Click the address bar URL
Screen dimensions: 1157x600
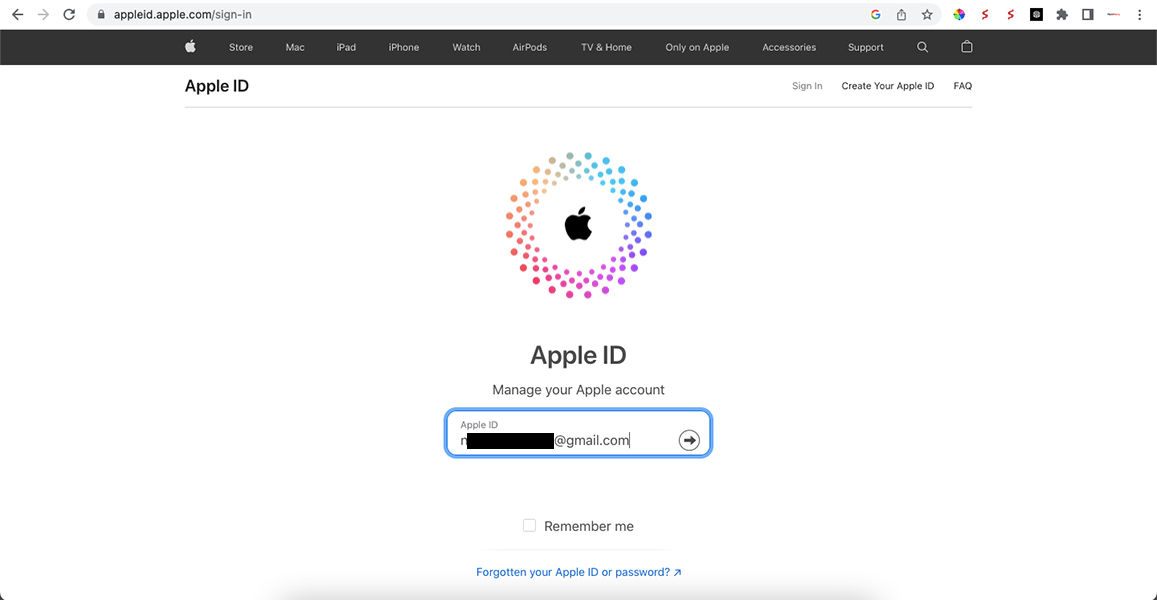point(182,15)
